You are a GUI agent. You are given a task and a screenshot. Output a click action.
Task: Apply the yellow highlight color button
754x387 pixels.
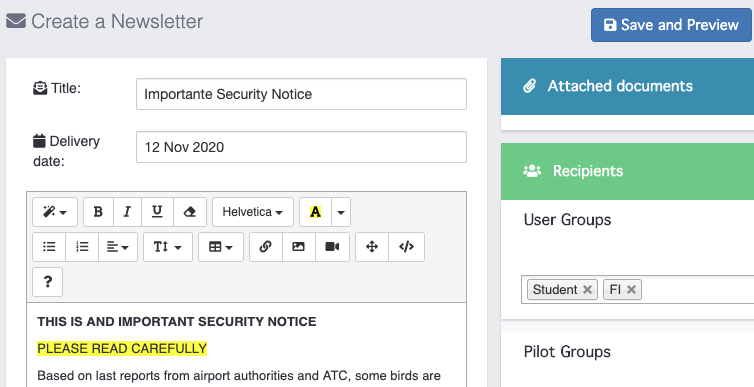315,212
